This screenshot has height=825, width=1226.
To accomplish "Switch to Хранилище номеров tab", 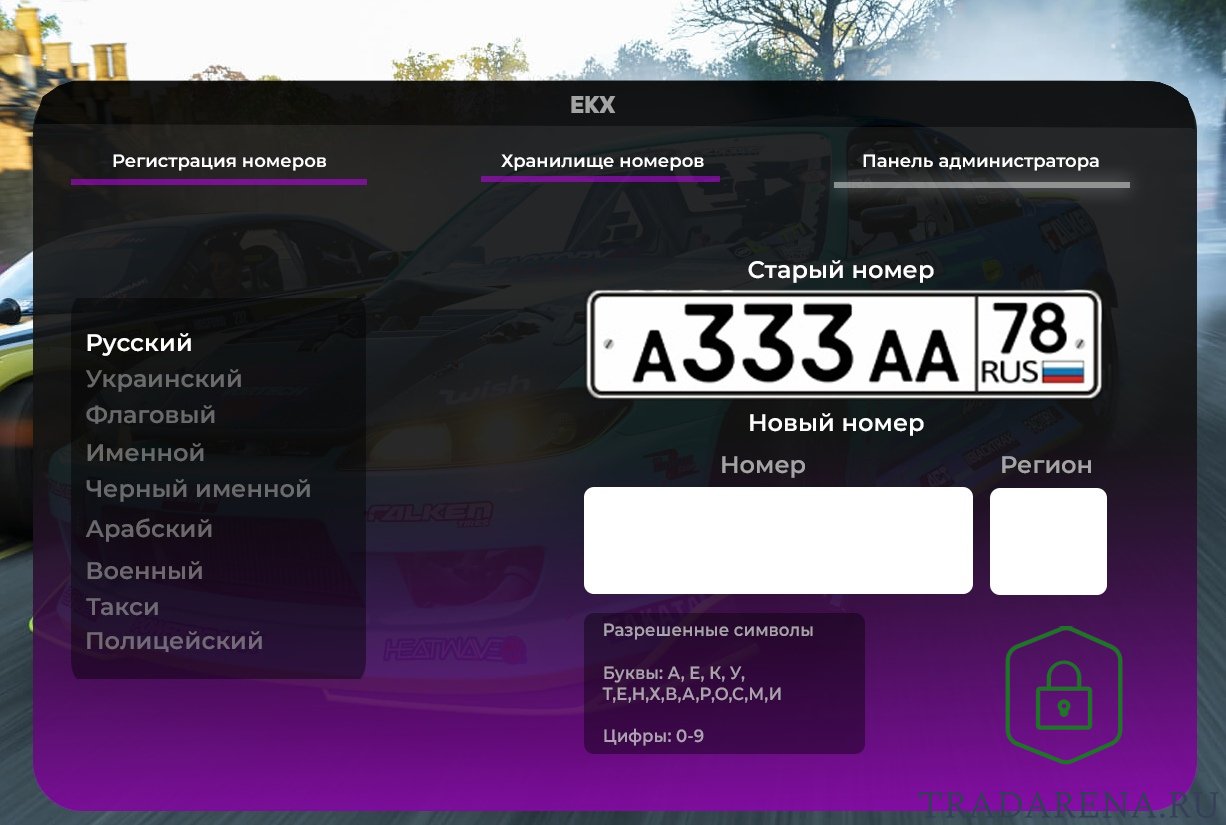I will (602, 161).
